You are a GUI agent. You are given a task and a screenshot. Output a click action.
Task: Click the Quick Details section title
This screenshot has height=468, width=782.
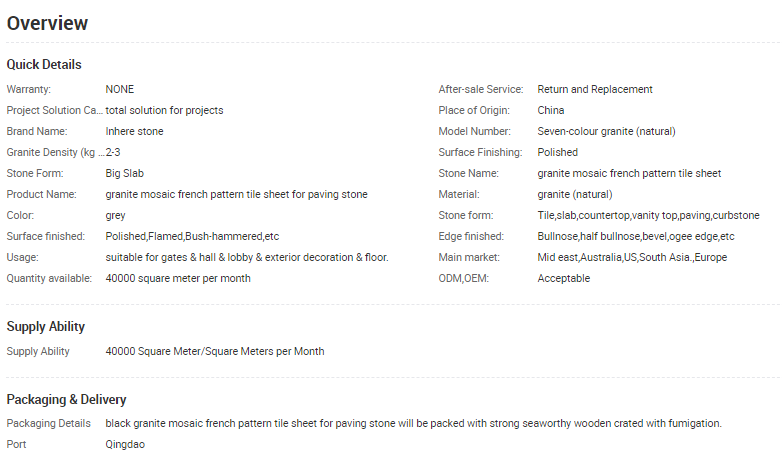[x=44, y=65]
